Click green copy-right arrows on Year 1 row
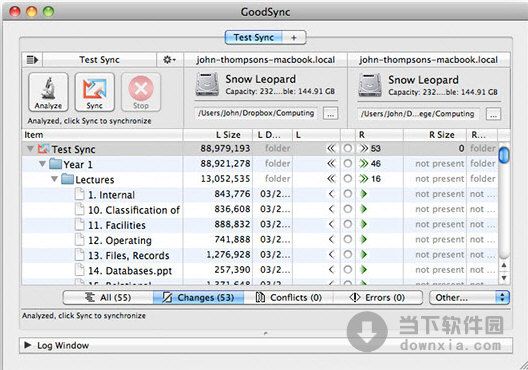Screen dimensions: 528x370 coord(364,164)
